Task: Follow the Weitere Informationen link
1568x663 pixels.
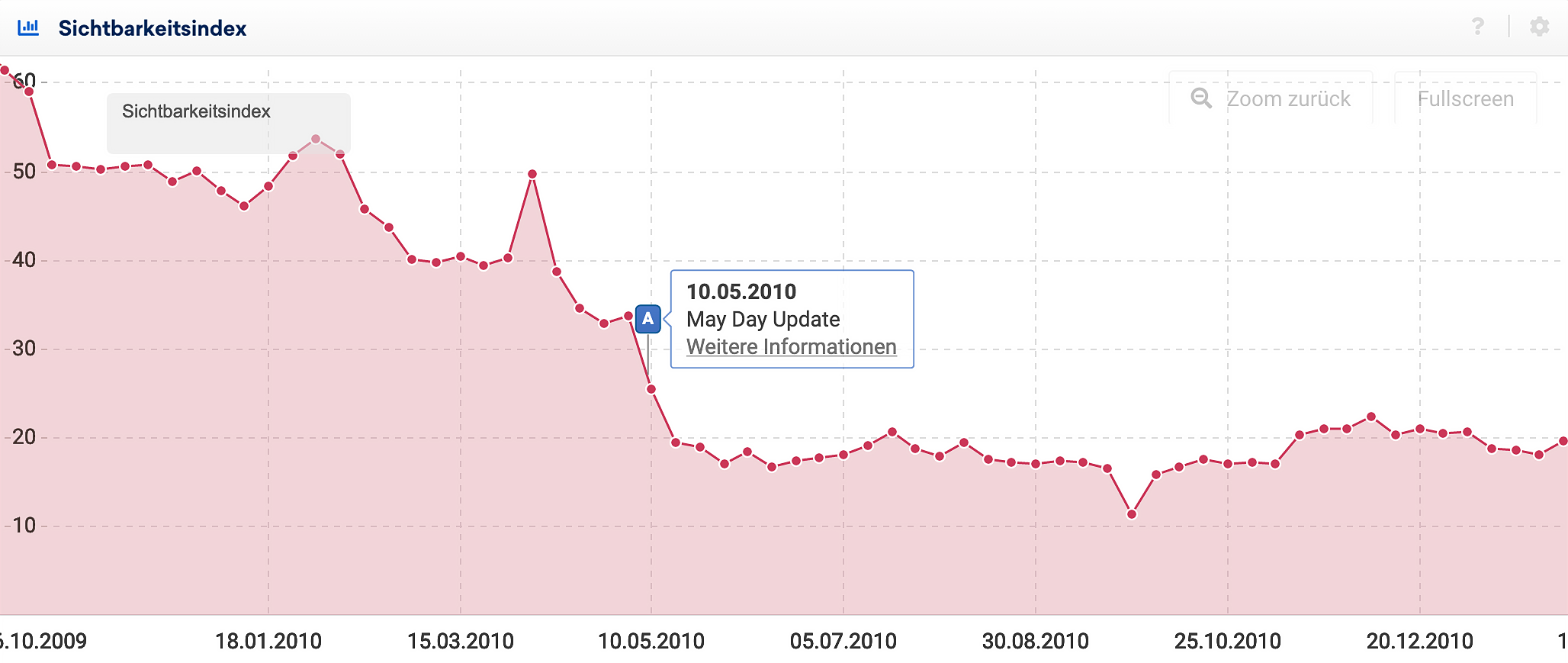Action: pos(791,347)
